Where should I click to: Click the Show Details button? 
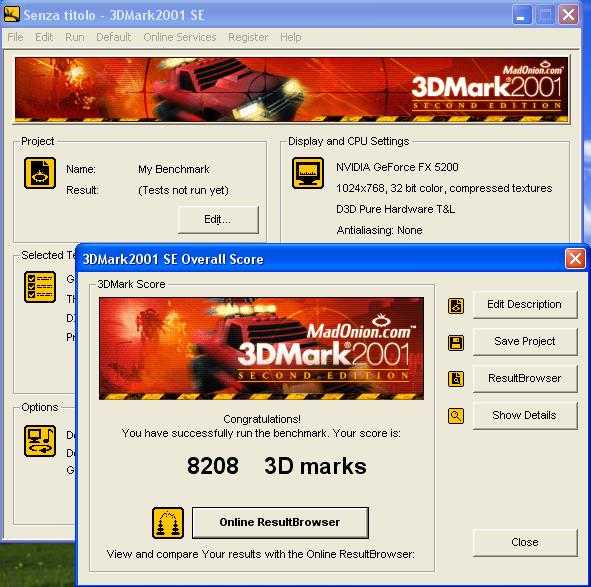pyautogui.click(x=525, y=415)
